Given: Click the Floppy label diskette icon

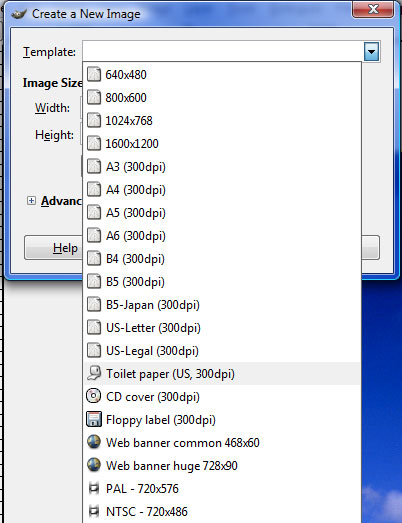Looking at the screenshot, I should pyautogui.click(x=94, y=419).
